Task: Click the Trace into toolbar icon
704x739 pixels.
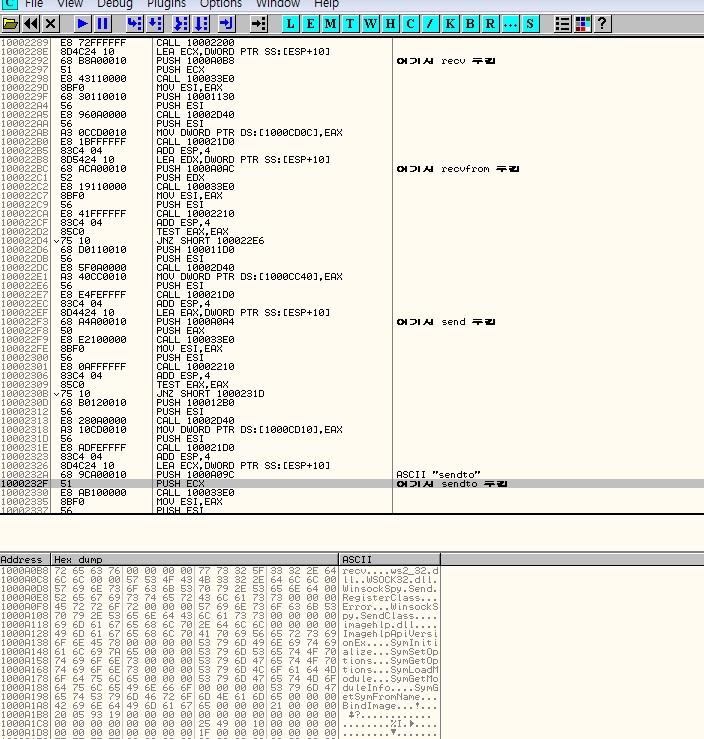Action: point(181,24)
